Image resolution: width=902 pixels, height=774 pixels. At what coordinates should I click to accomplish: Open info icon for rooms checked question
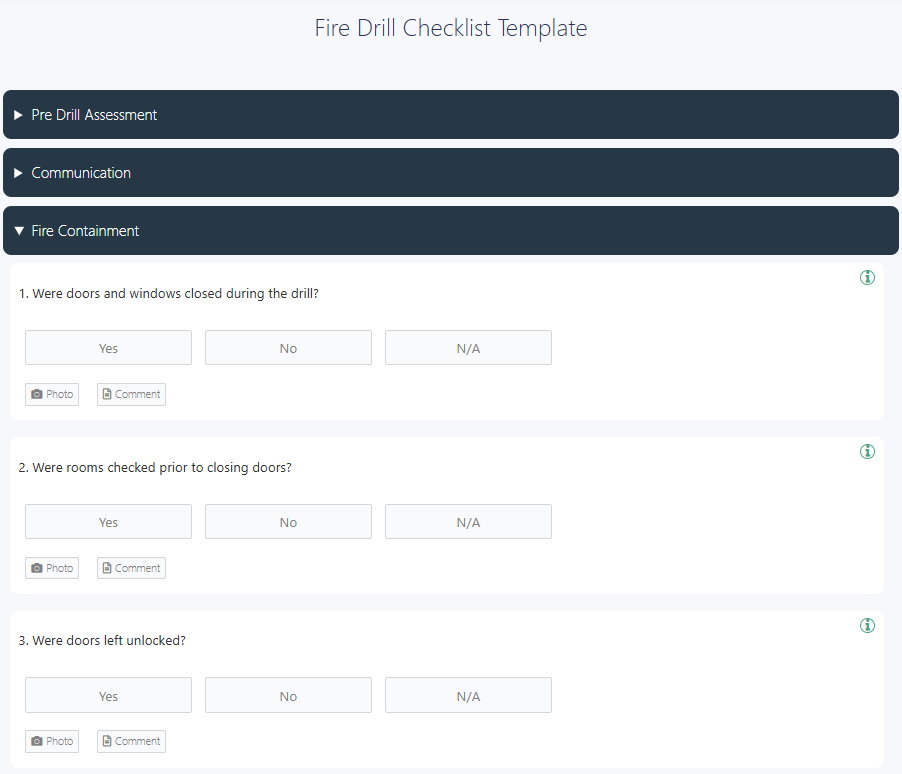pos(867,451)
